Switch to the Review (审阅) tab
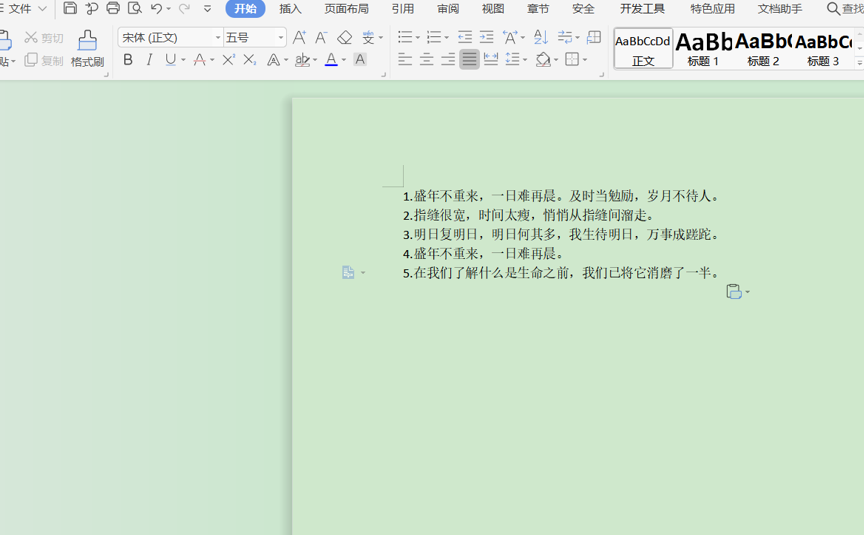Screen dimensions: 864x535 point(448,9)
